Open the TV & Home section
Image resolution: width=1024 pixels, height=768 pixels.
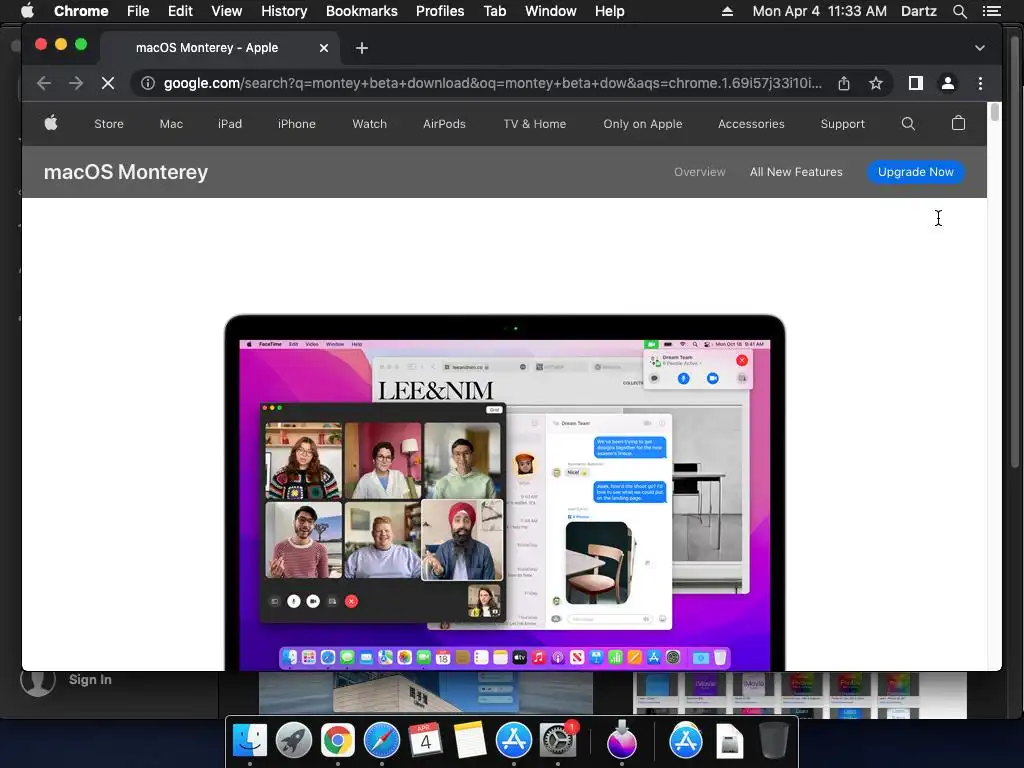click(x=535, y=123)
